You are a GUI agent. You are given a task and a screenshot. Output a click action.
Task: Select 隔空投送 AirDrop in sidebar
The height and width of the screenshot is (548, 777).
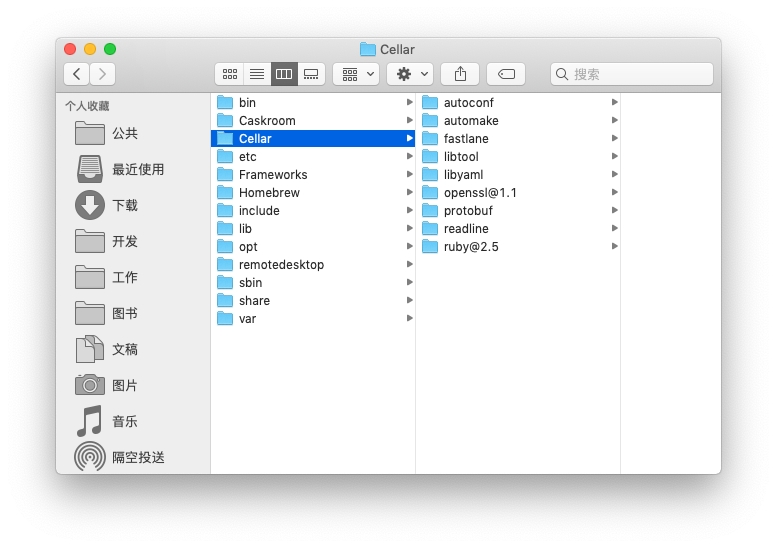[137, 458]
